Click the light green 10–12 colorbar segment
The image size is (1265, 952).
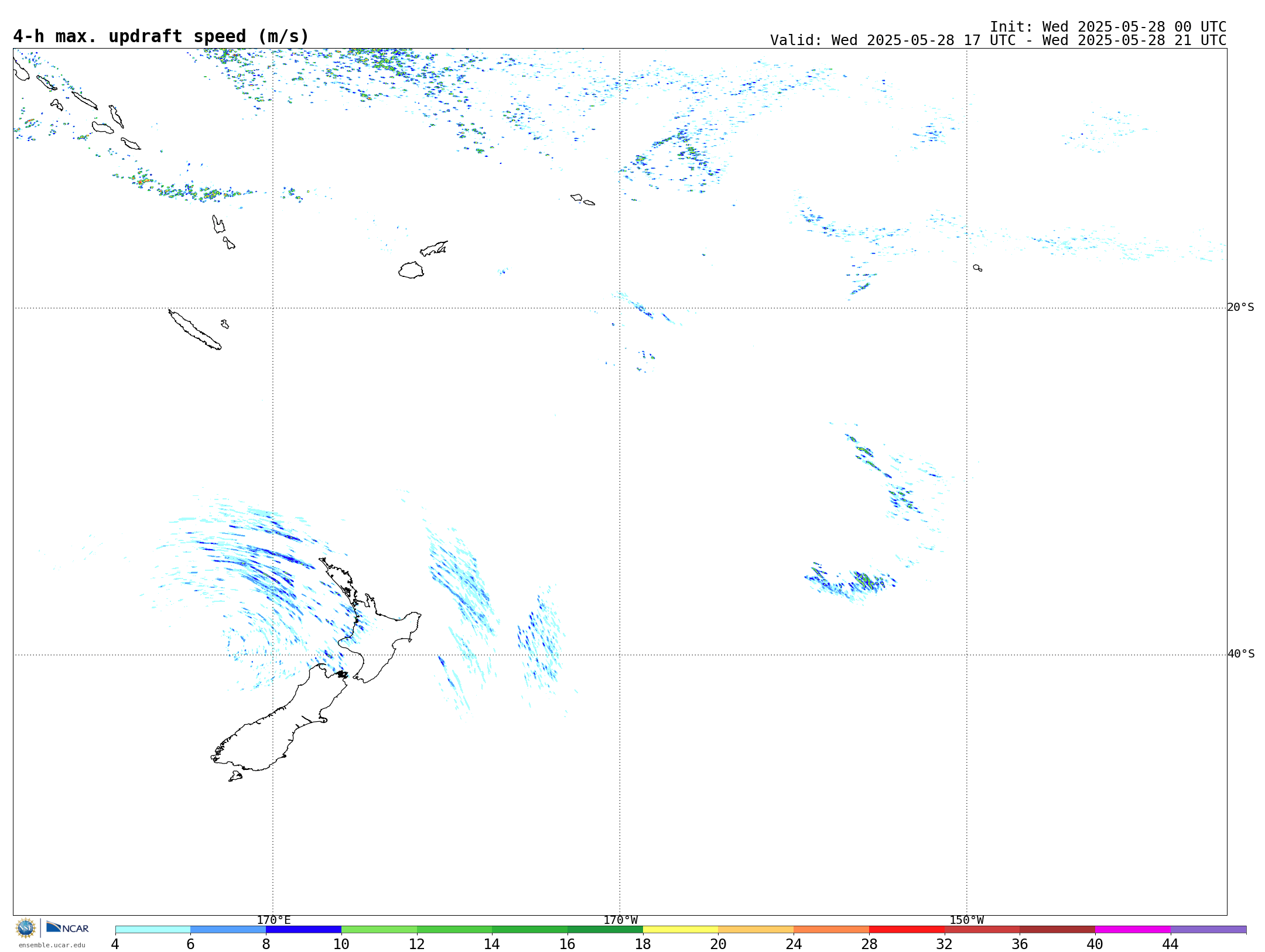click(379, 929)
